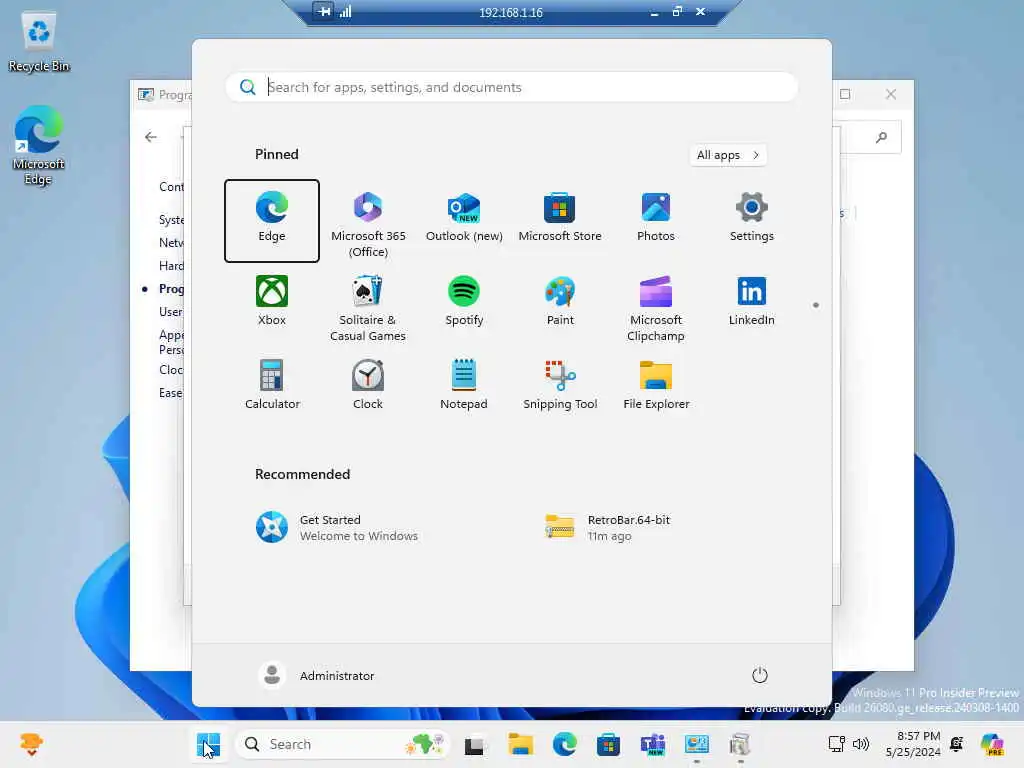The width and height of the screenshot is (1024, 768).
Task: Open the notifications bell icon
Action: 957,744
